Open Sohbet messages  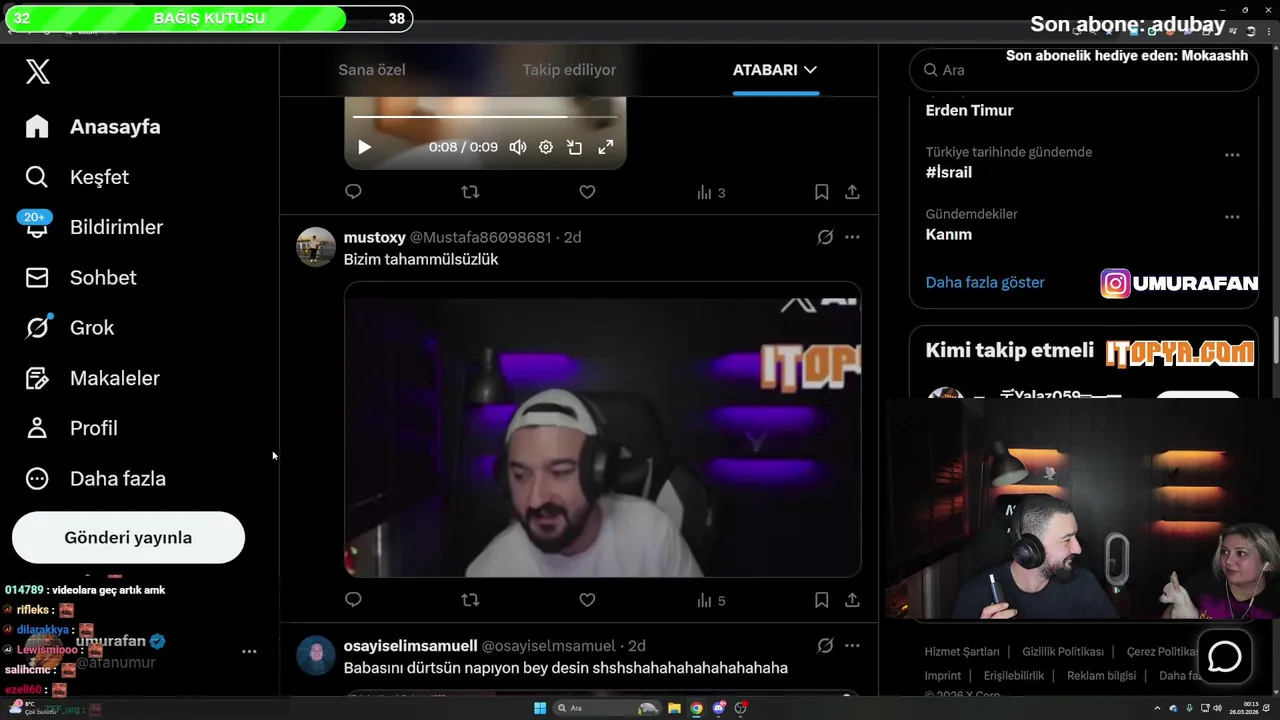(81, 277)
